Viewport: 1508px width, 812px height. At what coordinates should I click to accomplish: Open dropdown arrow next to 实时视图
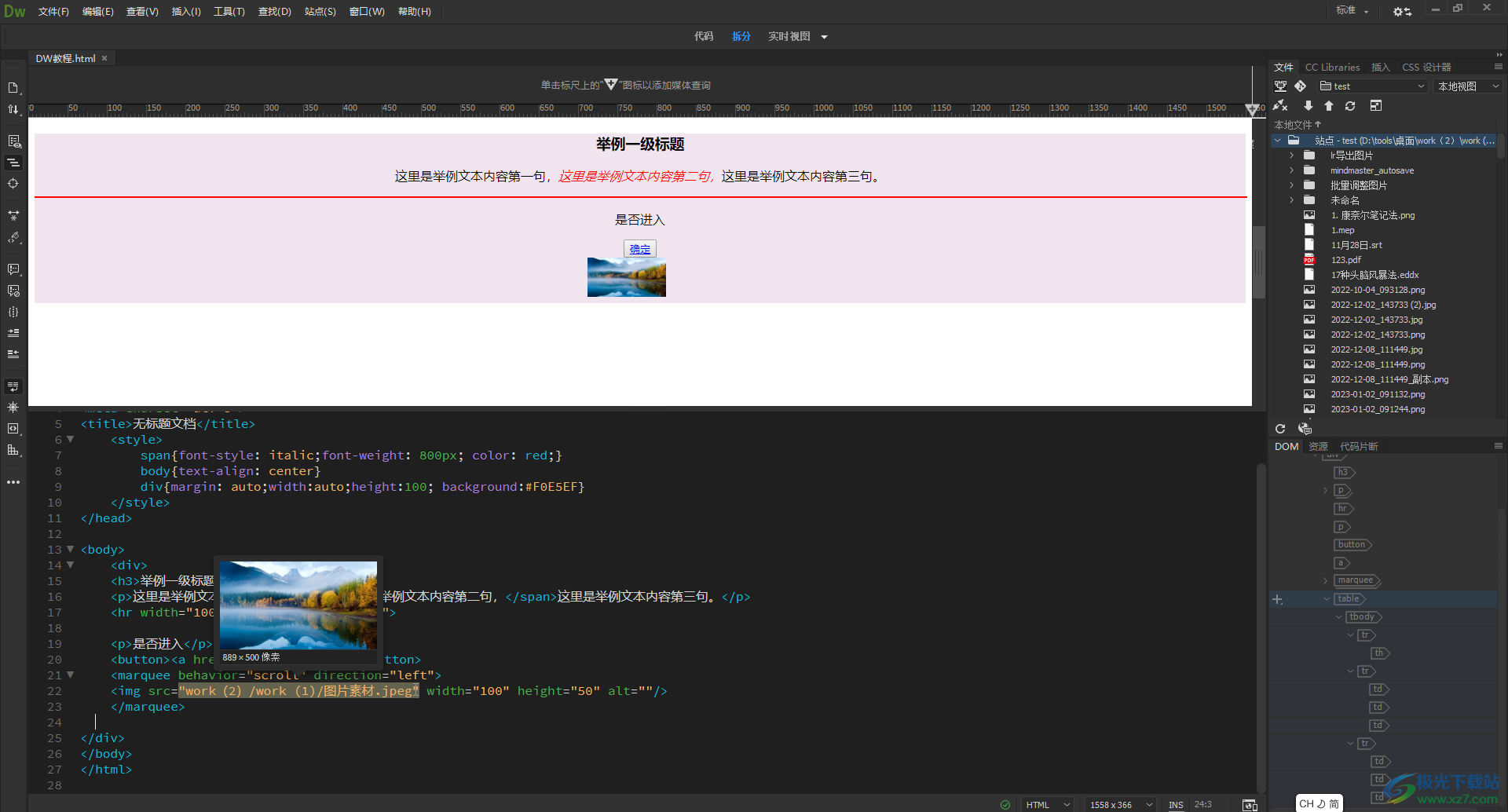click(x=824, y=37)
